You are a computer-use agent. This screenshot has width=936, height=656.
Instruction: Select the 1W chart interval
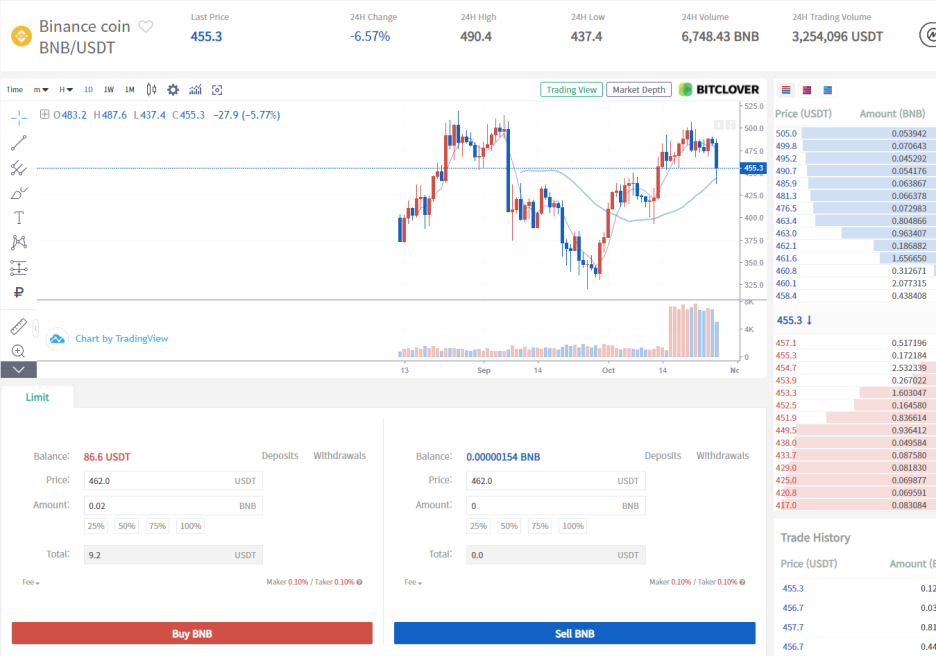[x=109, y=90]
